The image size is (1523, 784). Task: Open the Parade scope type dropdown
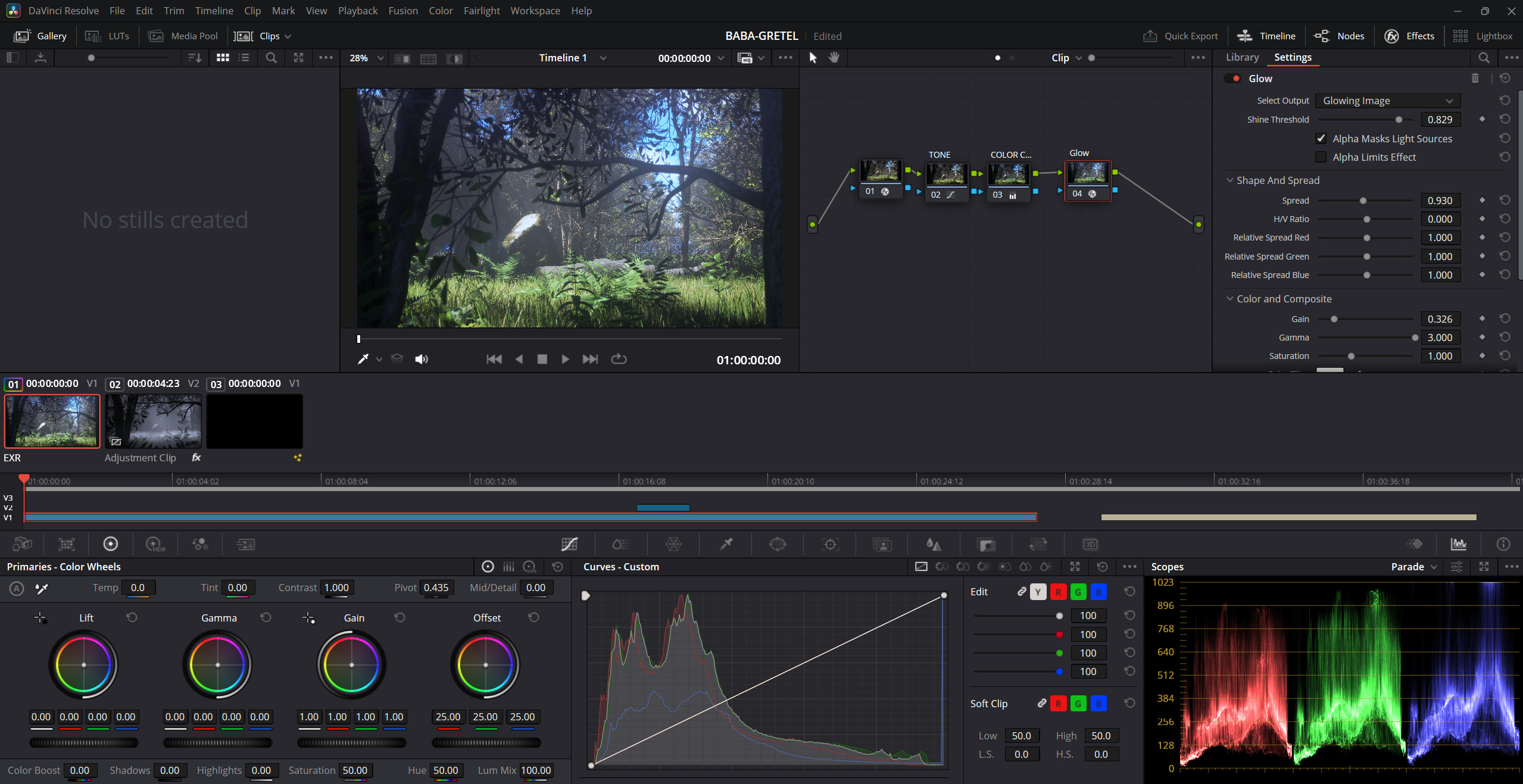point(1413,567)
